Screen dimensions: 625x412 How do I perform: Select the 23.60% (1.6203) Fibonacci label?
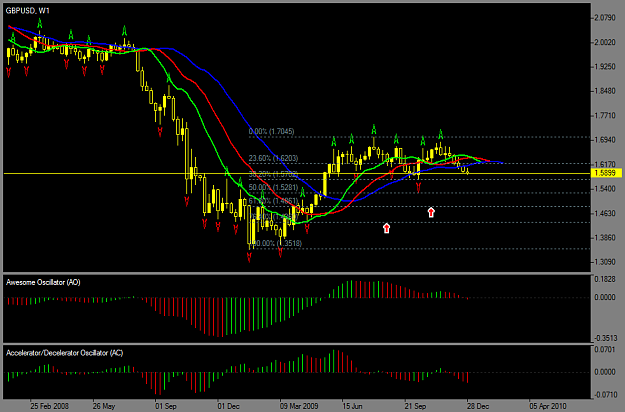(273, 158)
